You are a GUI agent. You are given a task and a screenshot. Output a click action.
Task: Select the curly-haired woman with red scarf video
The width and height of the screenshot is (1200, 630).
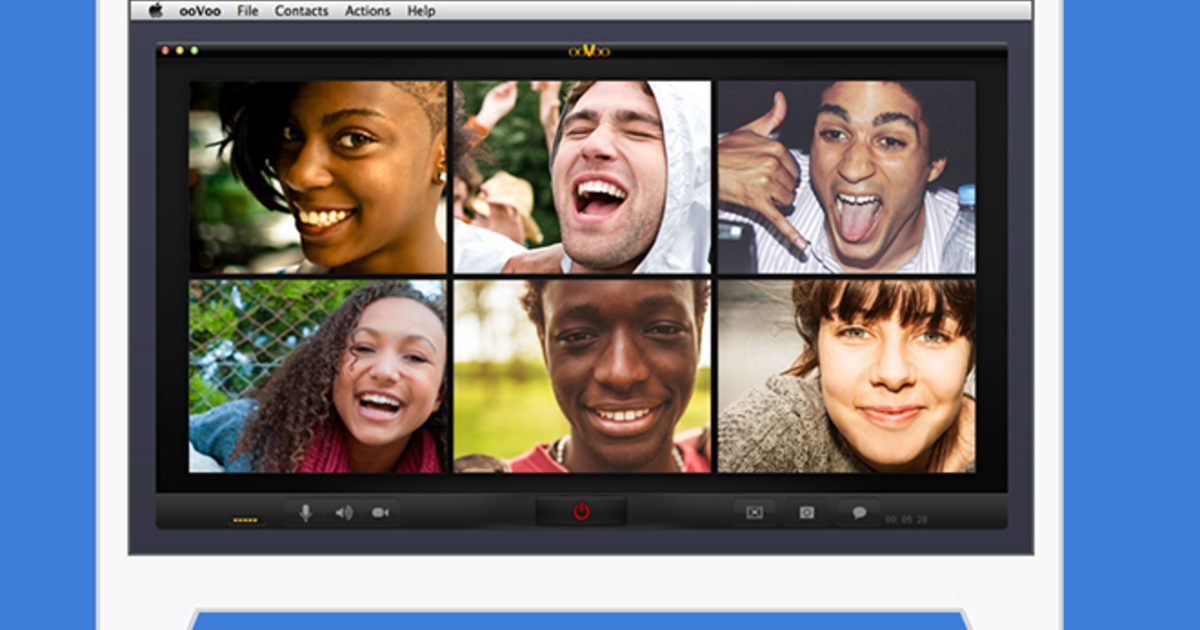click(318, 376)
